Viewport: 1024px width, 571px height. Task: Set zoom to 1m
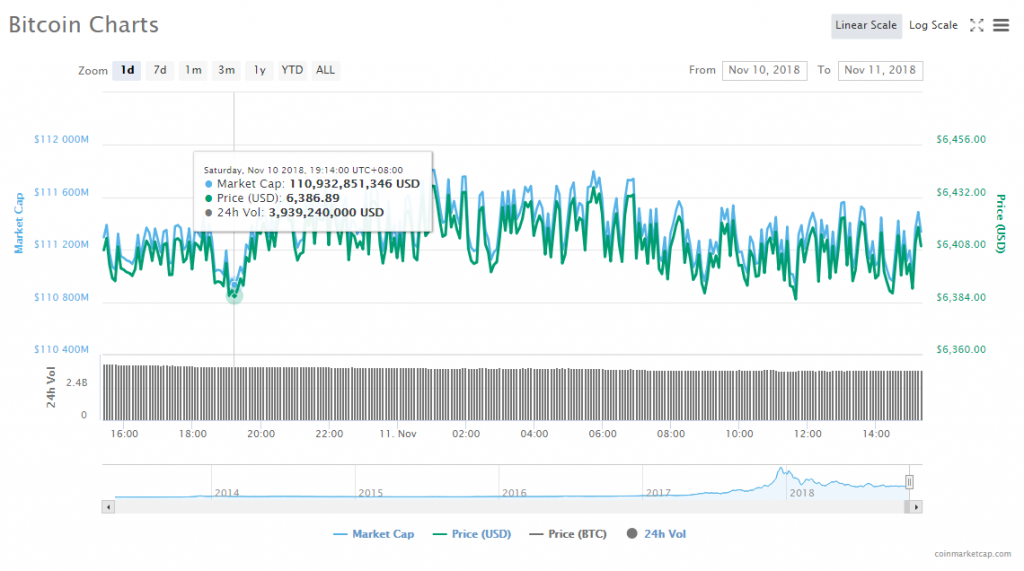pyautogui.click(x=193, y=70)
